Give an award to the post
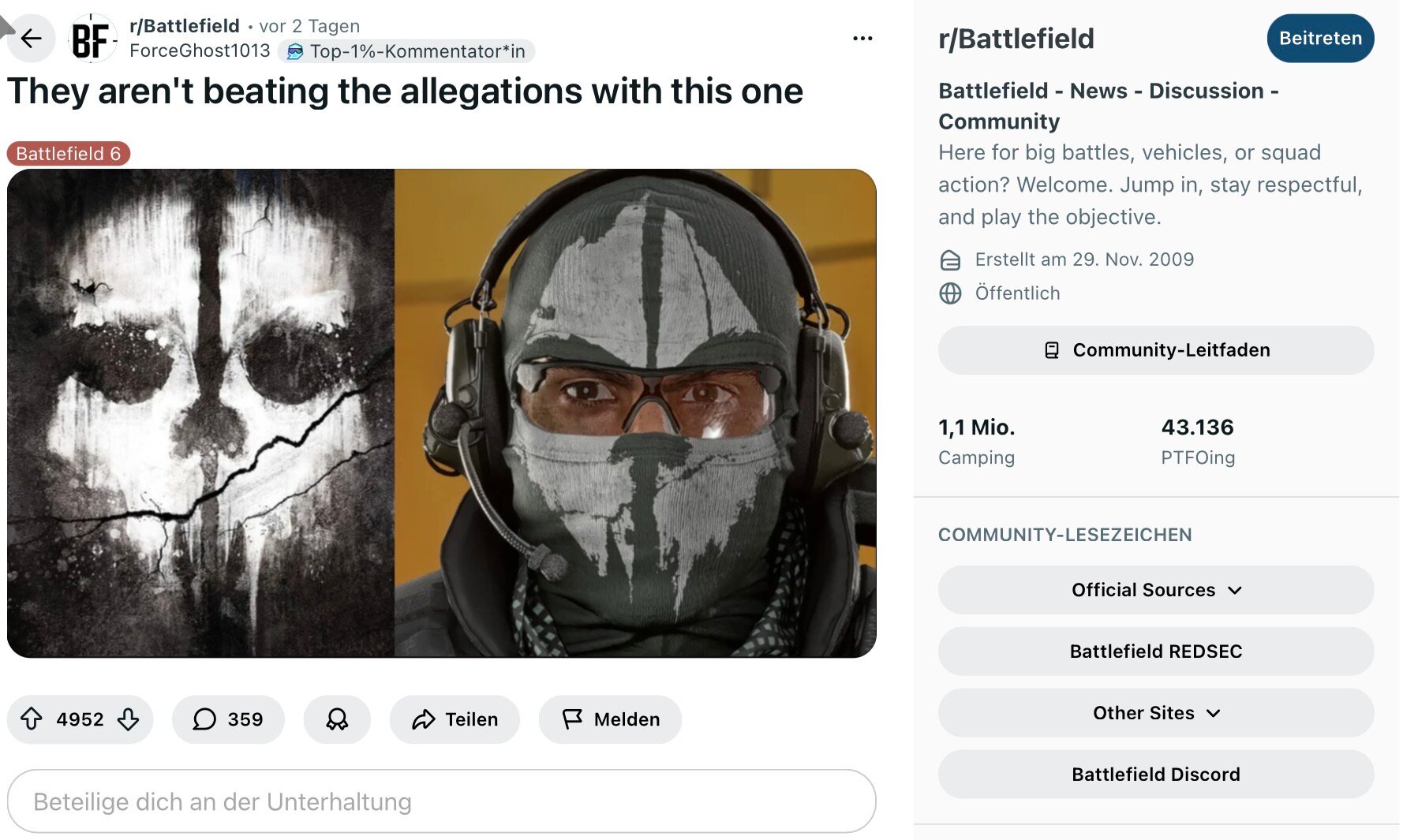Image resolution: width=1403 pixels, height=840 pixels. [x=337, y=719]
